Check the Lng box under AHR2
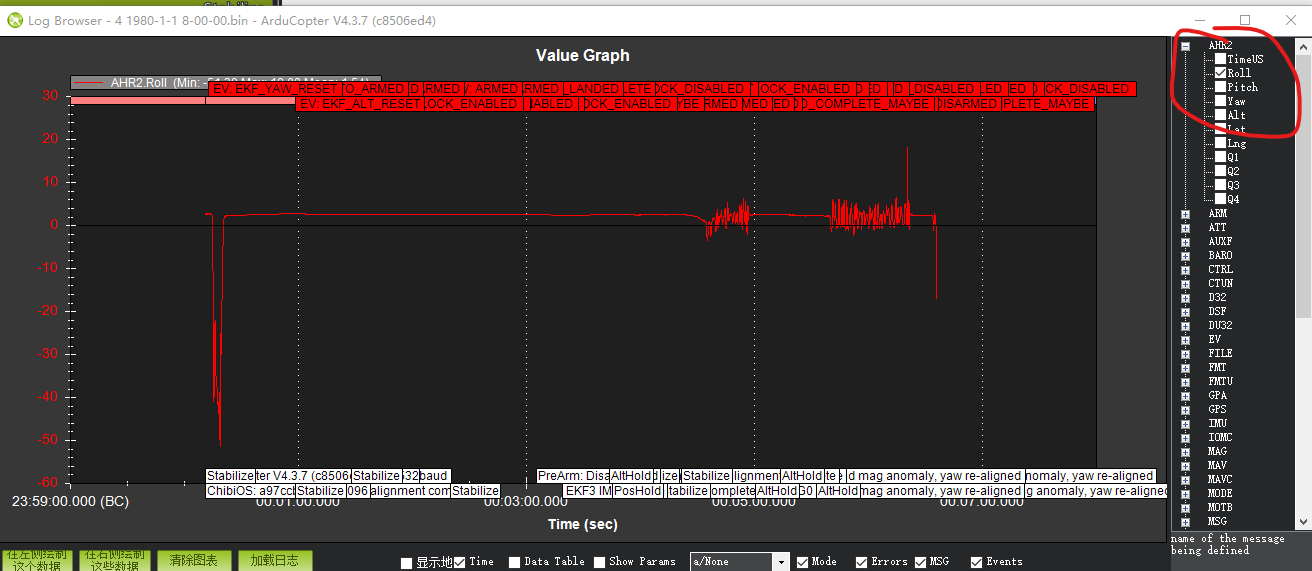Image resolution: width=1312 pixels, height=571 pixels. click(1220, 143)
